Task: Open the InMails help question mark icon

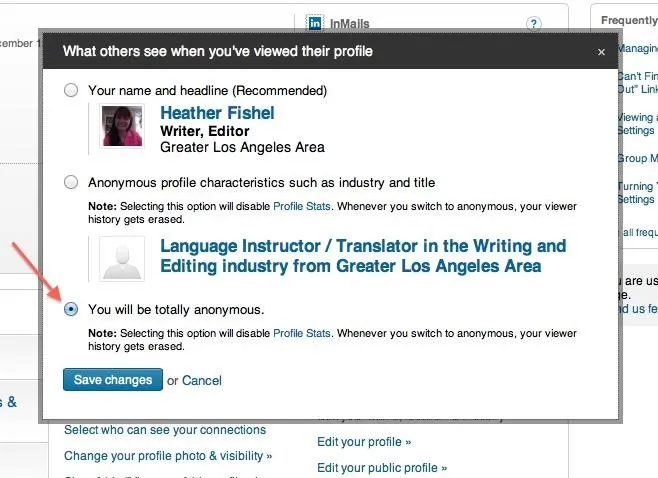Action: click(x=533, y=24)
